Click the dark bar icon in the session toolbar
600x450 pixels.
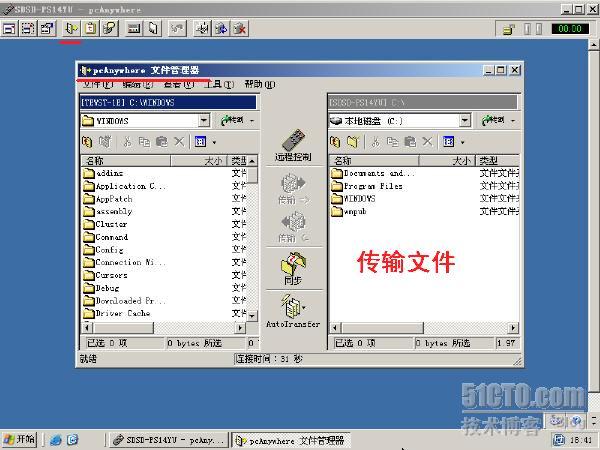134,29
